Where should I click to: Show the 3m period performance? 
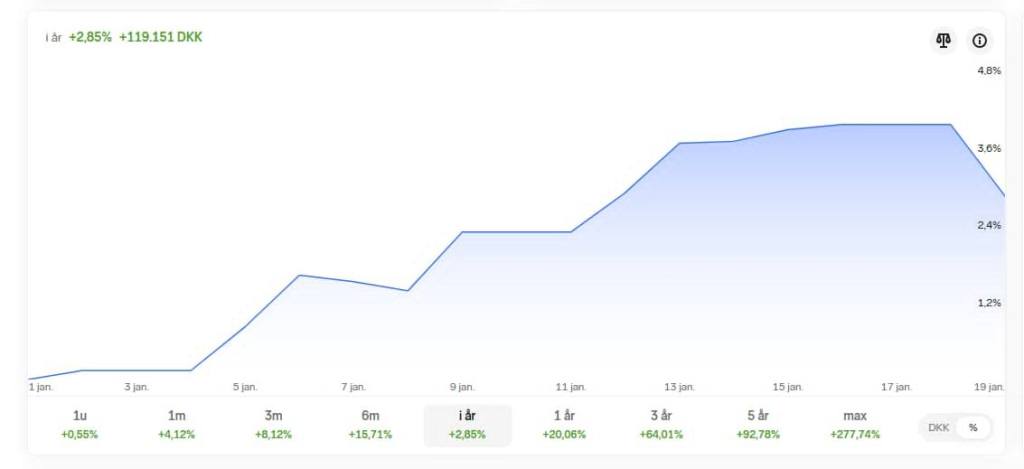point(273,424)
